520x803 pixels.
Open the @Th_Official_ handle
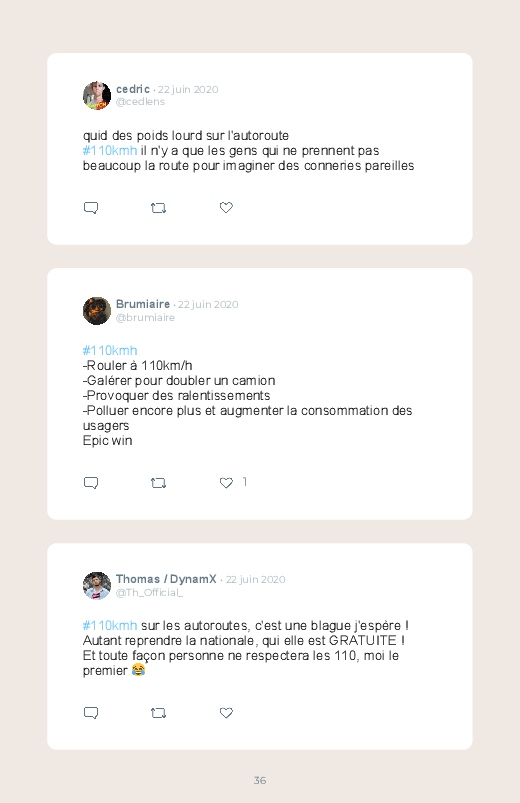[x=150, y=593]
